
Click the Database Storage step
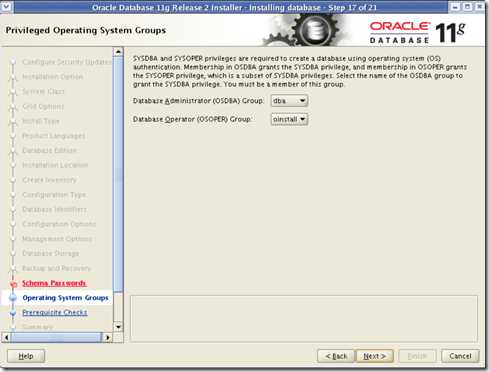click(x=51, y=253)
